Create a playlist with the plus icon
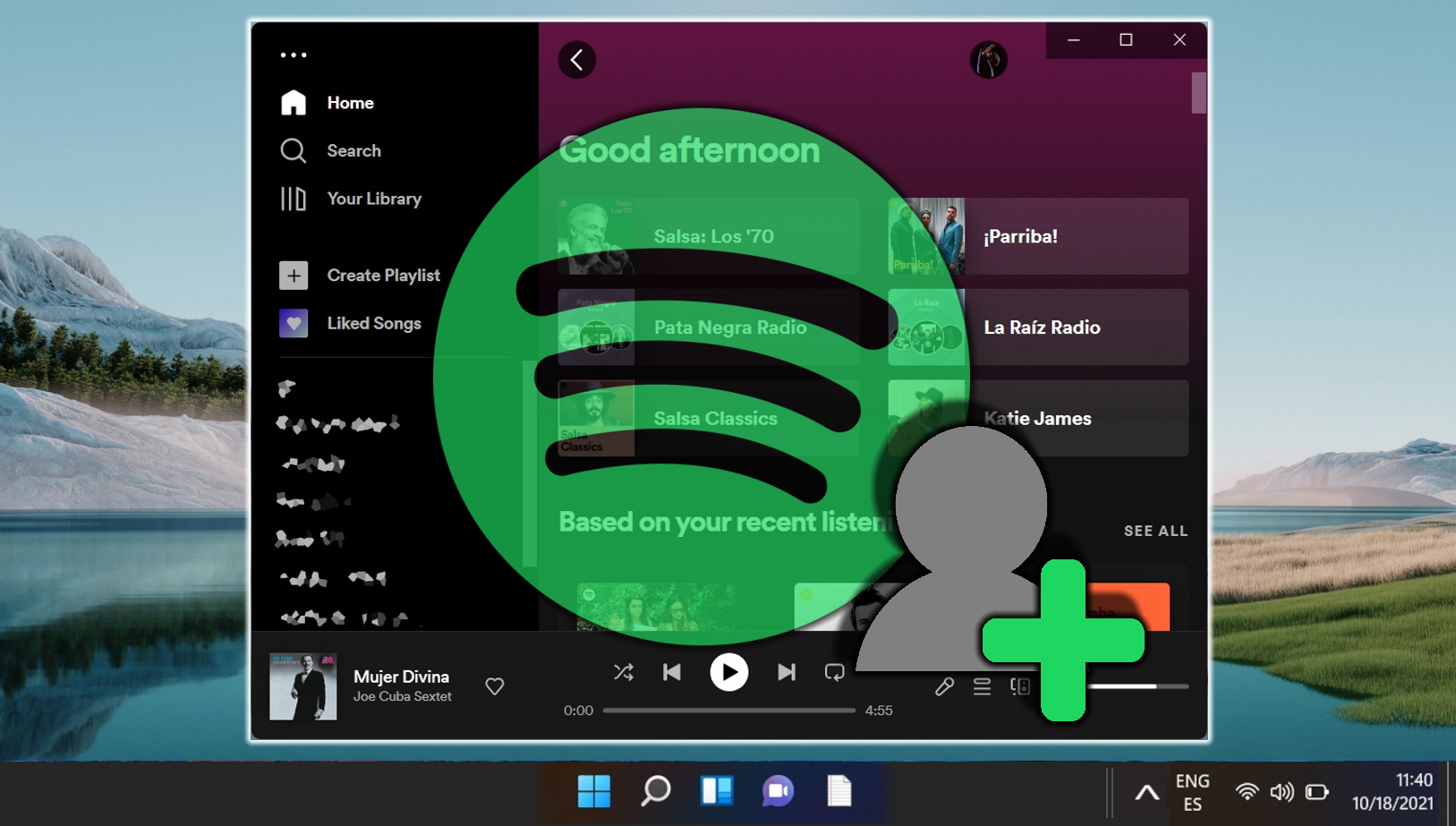Screen dimensions: 1456x826 pyautogui.click(x=294, y=276)
